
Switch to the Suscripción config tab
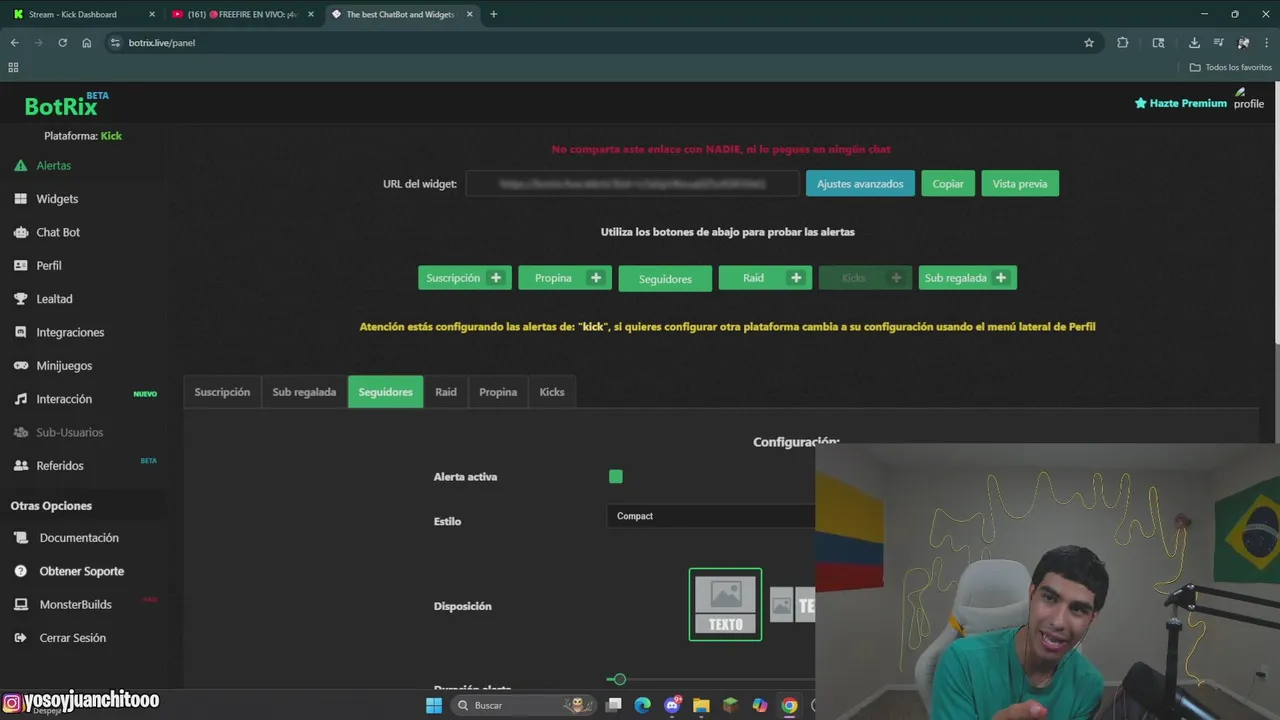(x=222, y=392)
